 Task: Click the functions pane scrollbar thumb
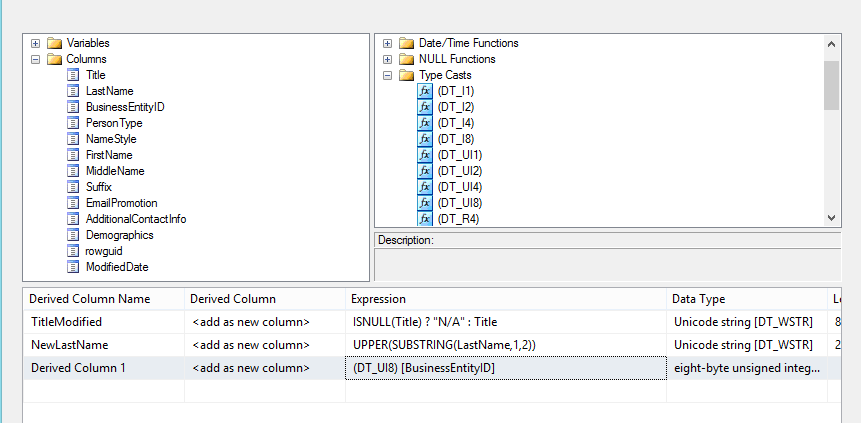pyautogui.click(x=831, y=85)
